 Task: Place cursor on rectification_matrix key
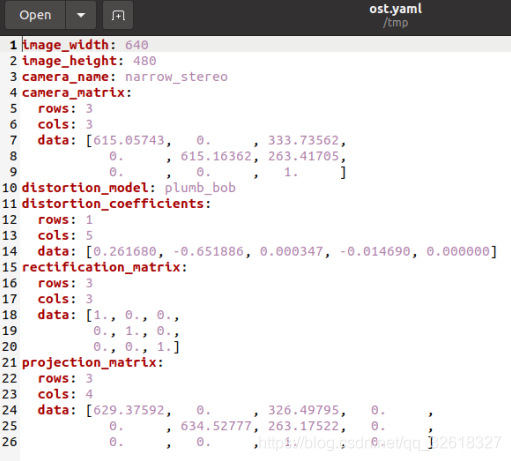pos(101,267)
